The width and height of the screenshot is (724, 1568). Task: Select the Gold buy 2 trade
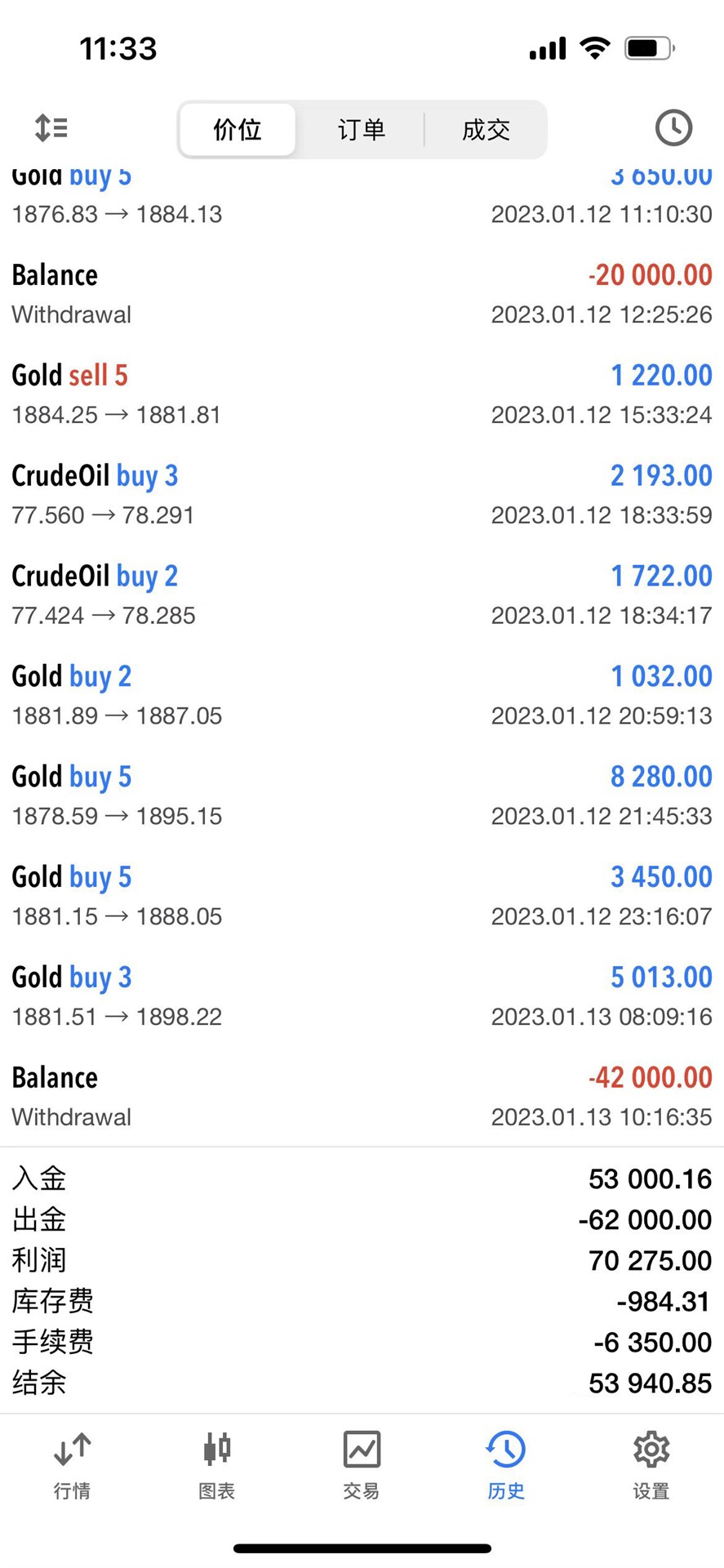(x=362, y=696)
